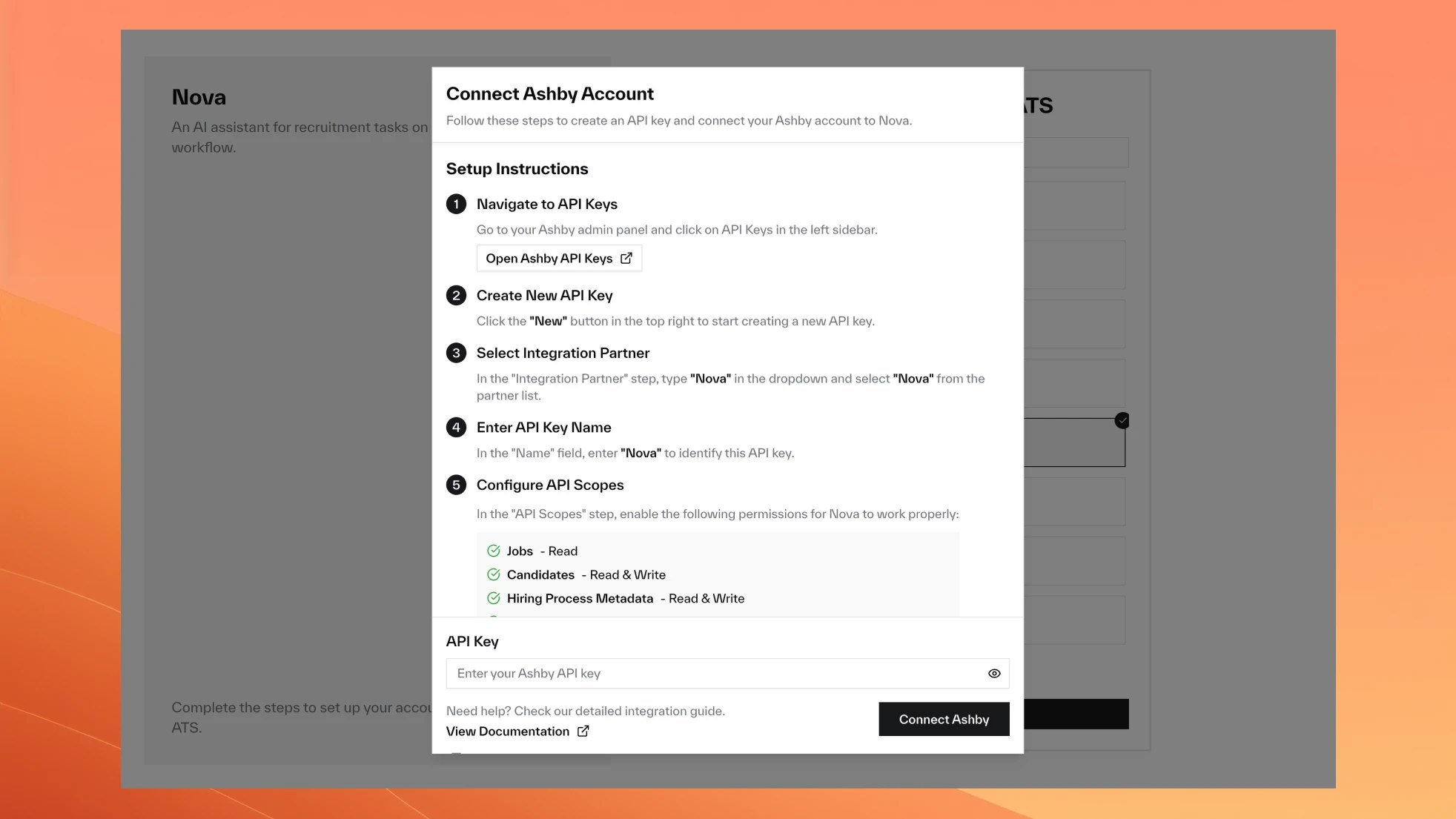Open Ashby API Keys page

(x=549, y=258)
